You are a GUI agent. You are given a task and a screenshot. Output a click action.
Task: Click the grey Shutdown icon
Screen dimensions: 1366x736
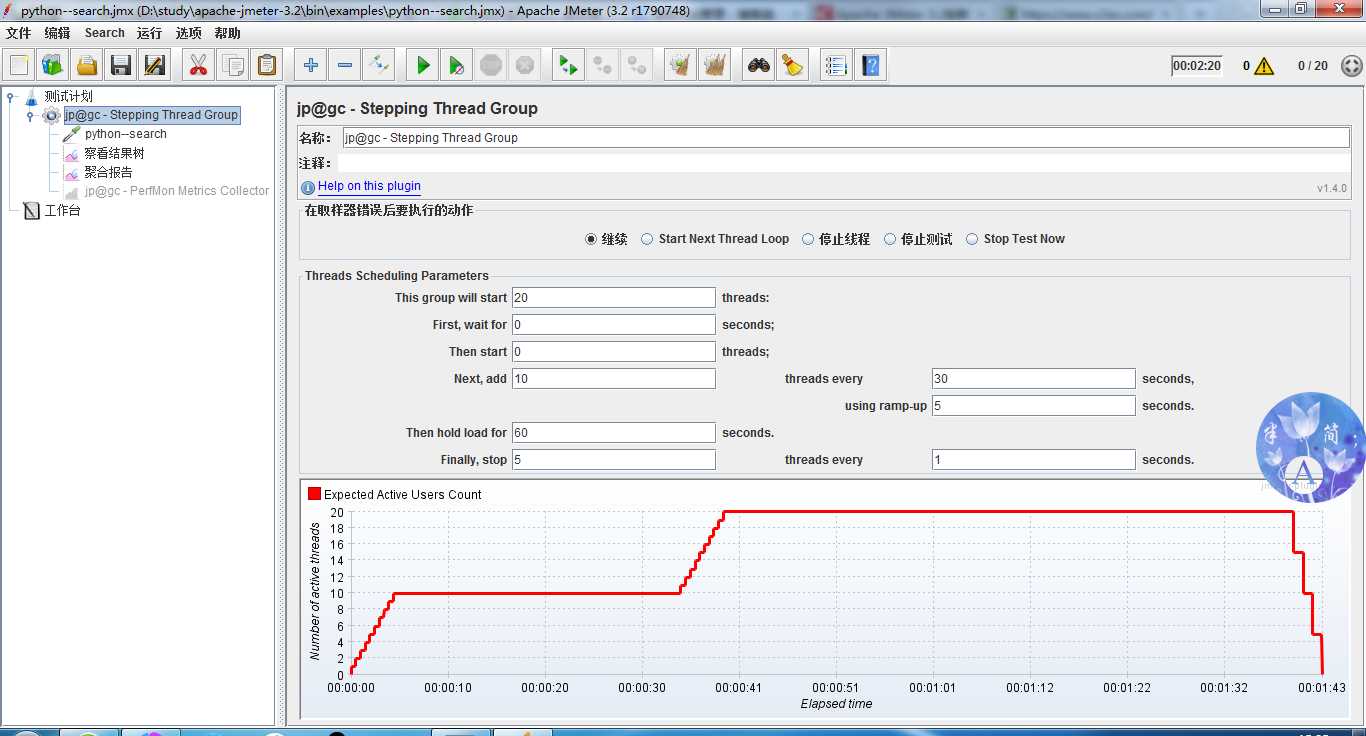click(525, 66)
